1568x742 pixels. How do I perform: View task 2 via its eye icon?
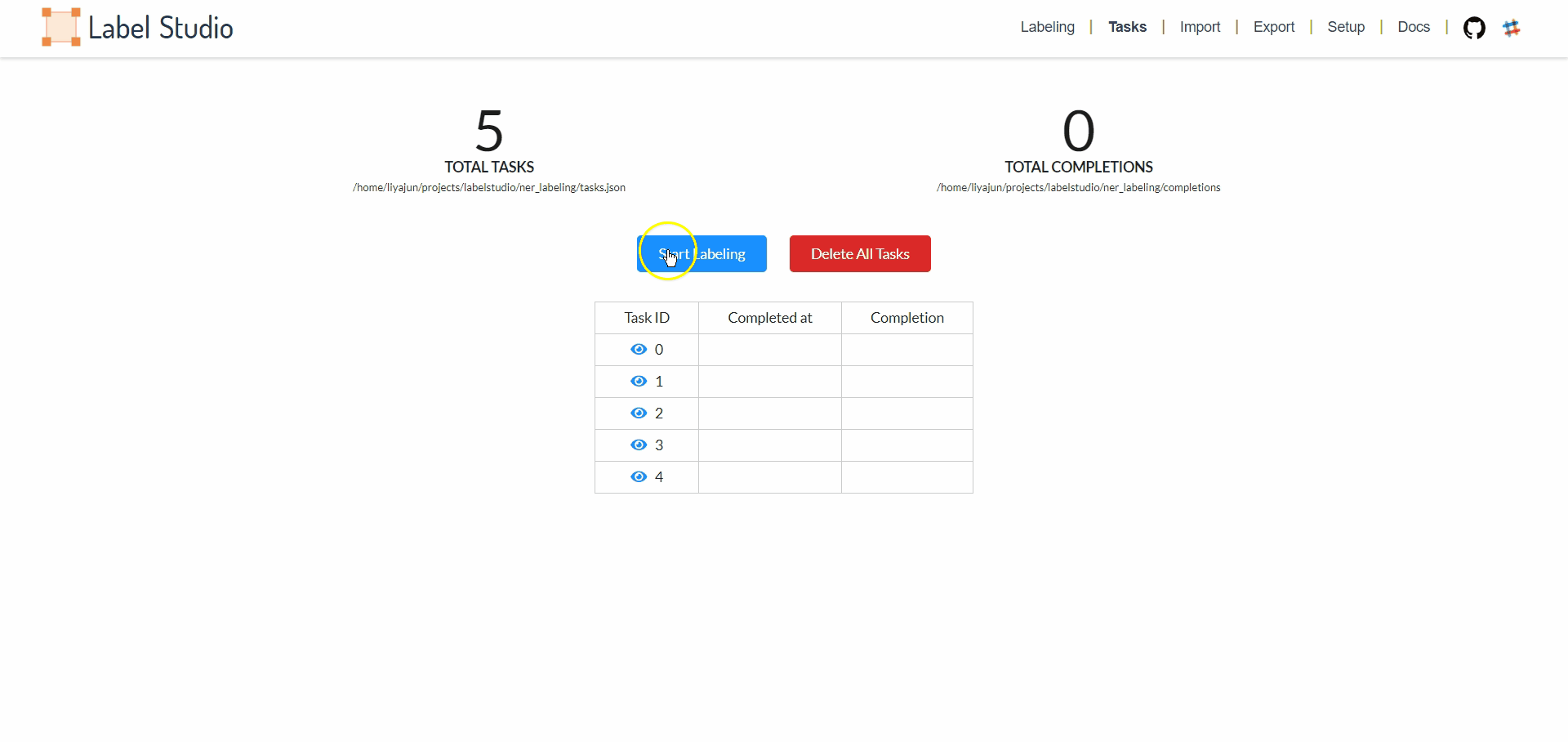tap(639, 413)
